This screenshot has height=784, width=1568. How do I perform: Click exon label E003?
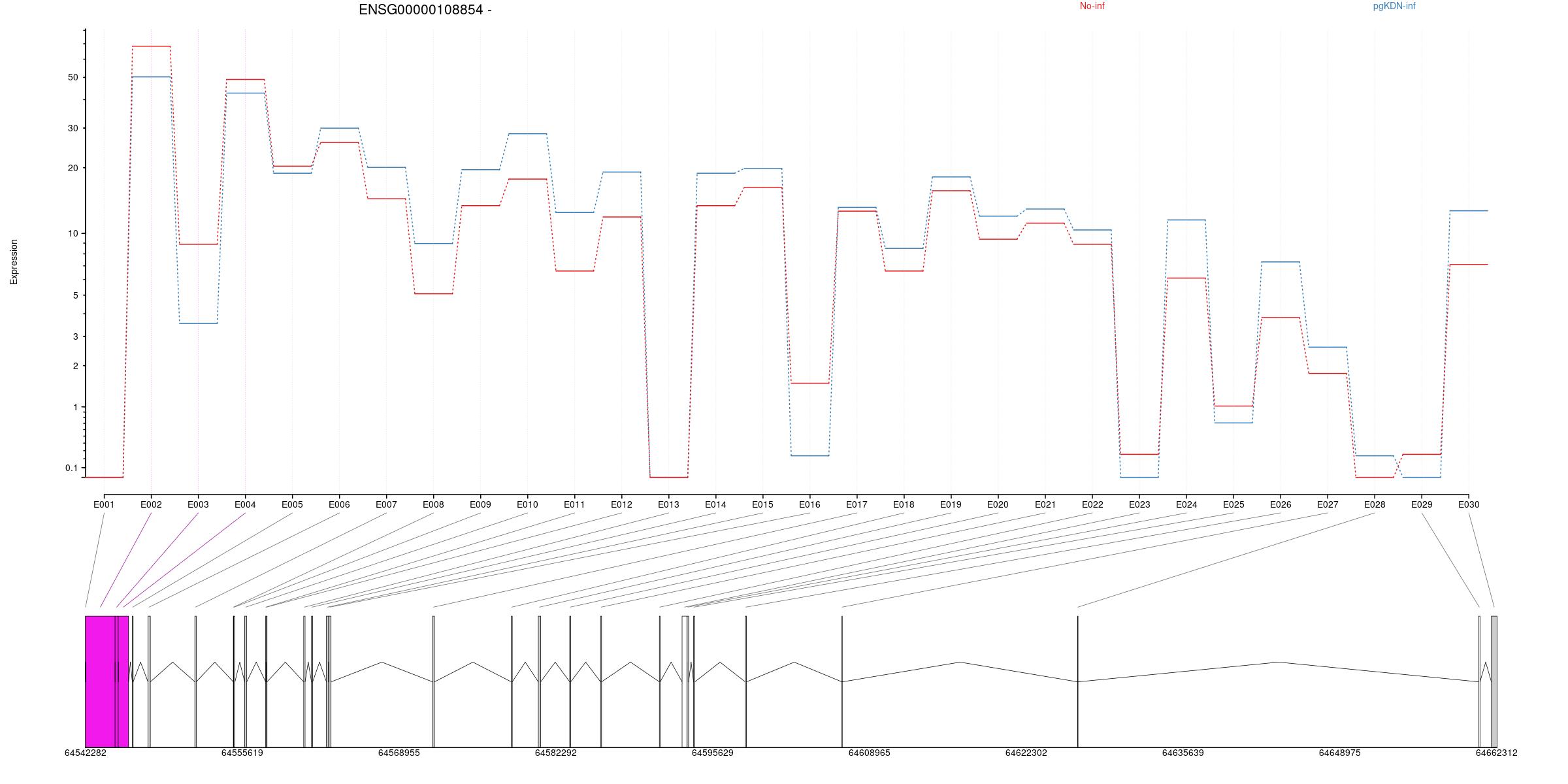click(x=198, y=504)
